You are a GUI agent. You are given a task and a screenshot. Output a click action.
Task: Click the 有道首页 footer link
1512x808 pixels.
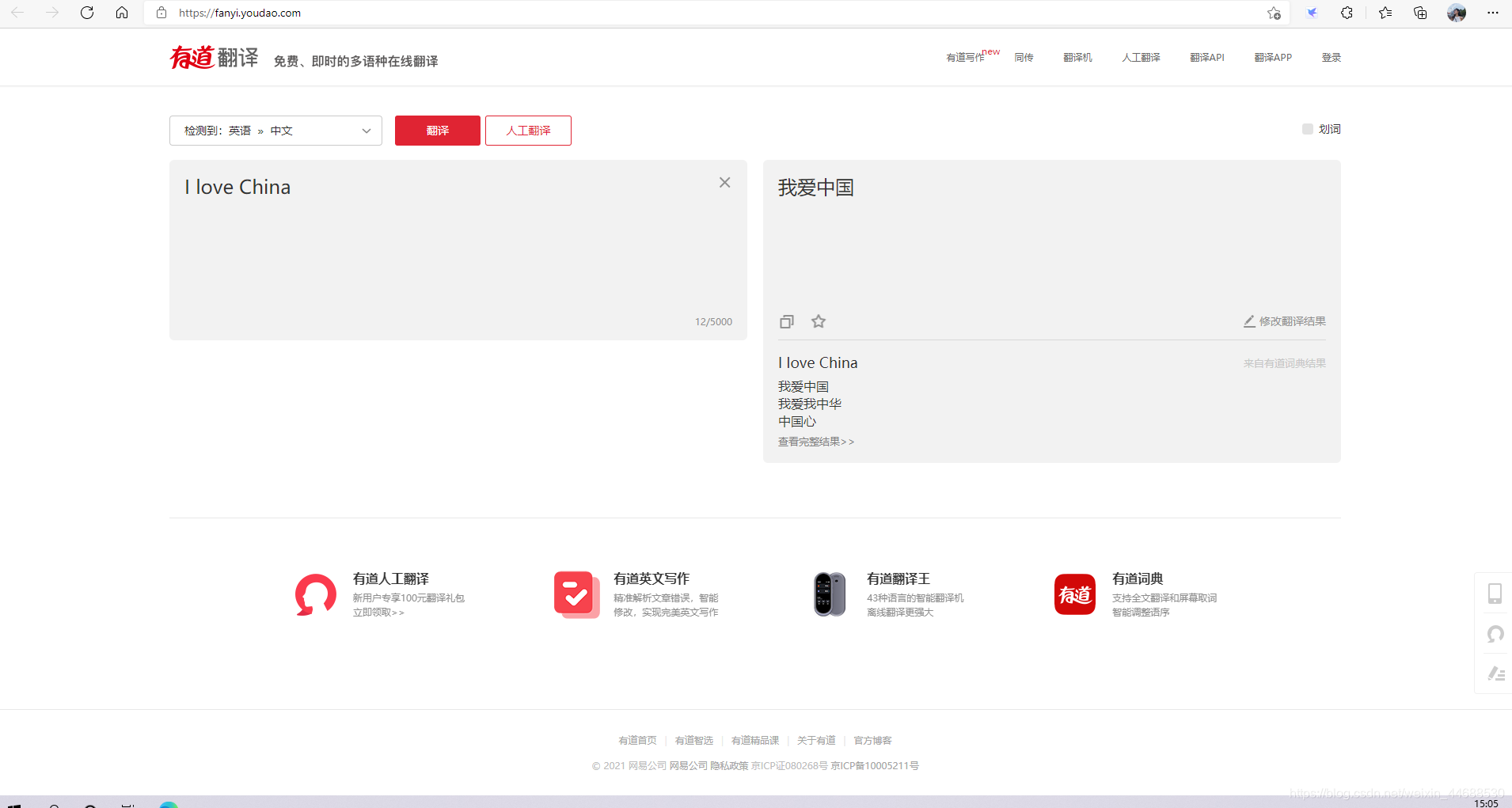pyautogui.click(x=637, y=740)
